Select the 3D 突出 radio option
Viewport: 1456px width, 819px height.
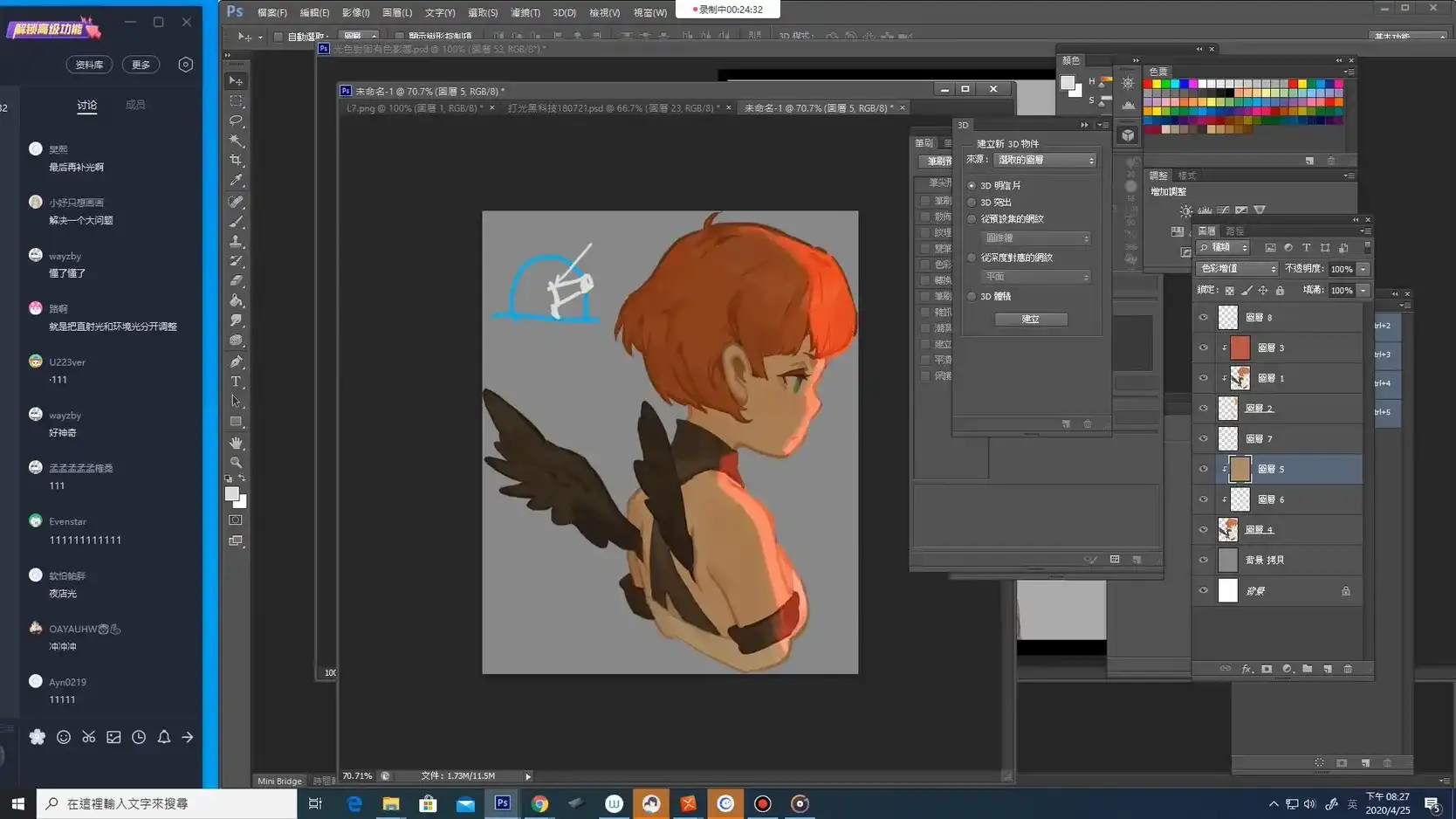[972, 203]
